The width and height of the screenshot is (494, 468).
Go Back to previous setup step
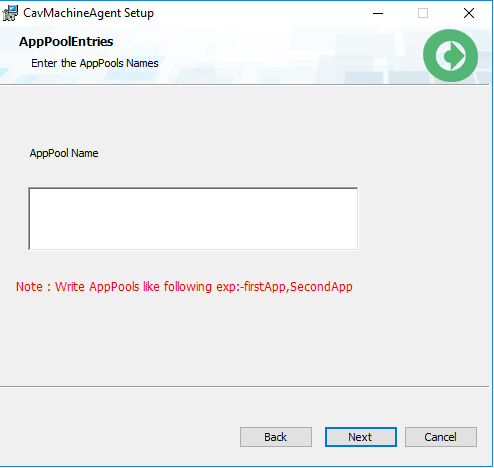click(276, 437)
